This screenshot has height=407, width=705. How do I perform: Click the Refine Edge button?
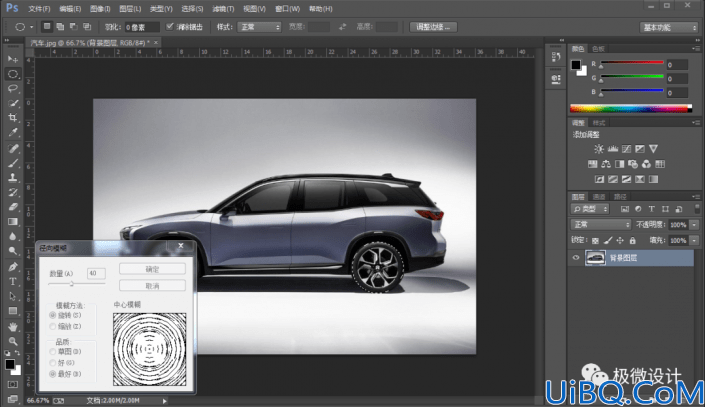[x=433, y=27]
